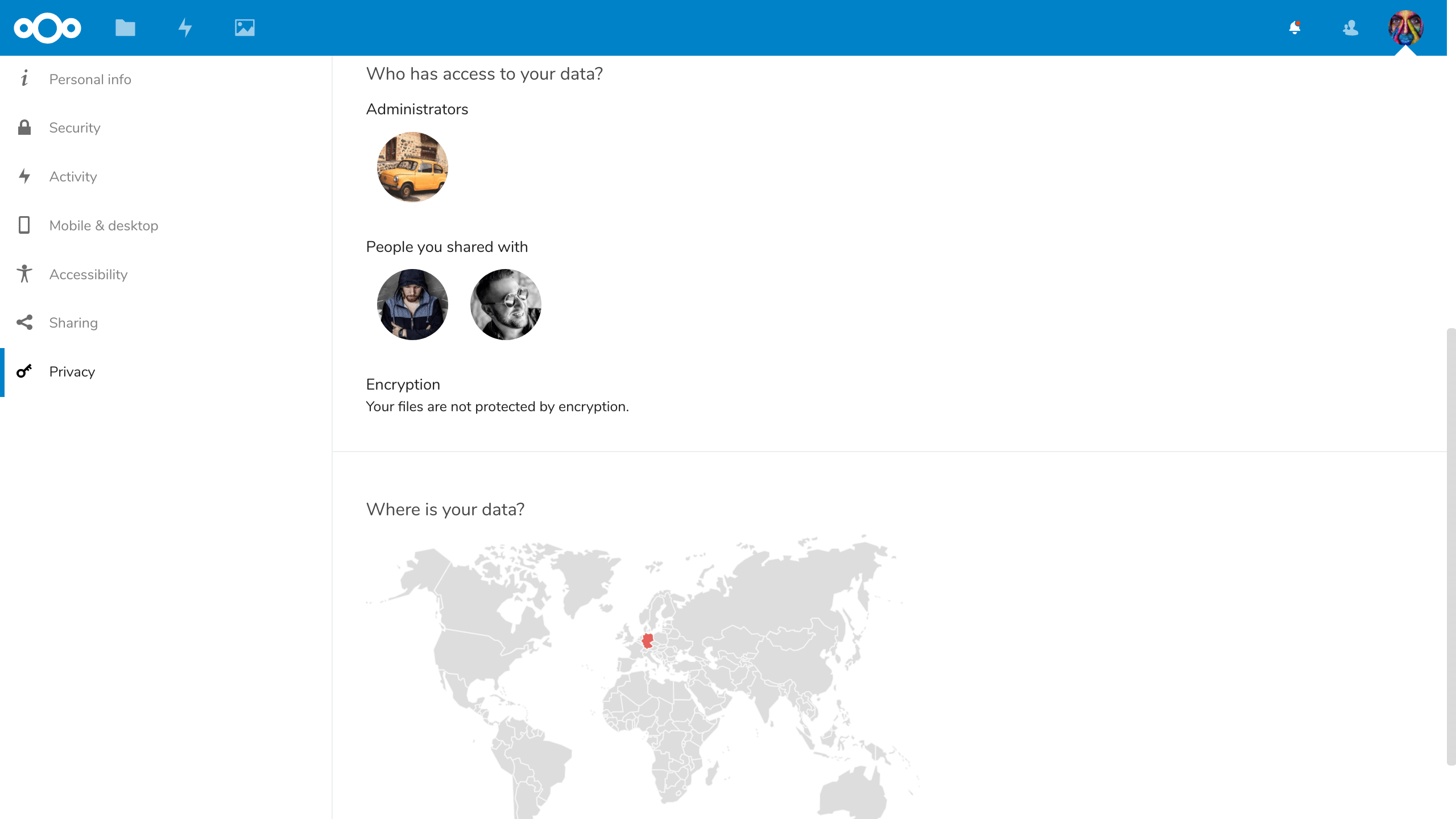
Task: Go to Personal info settings
Action: pos(90,79)
